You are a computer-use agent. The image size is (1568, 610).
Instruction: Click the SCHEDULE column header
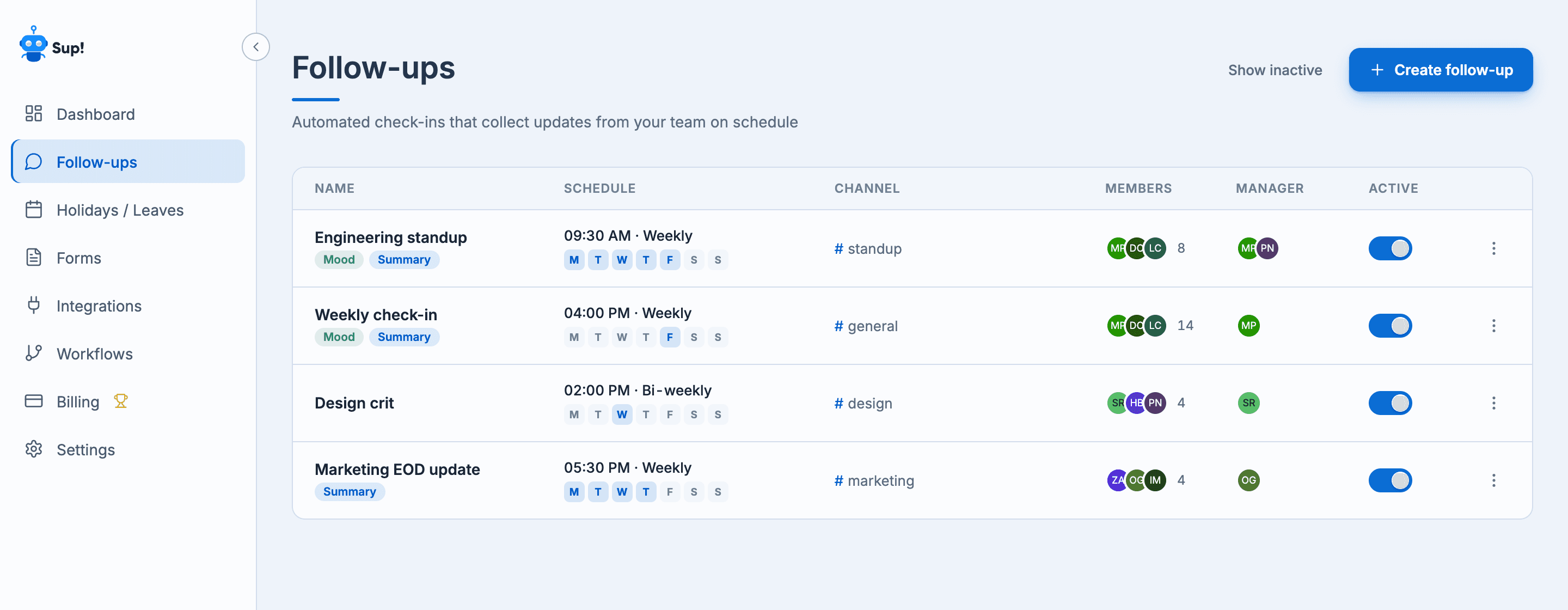coord(599,188)
